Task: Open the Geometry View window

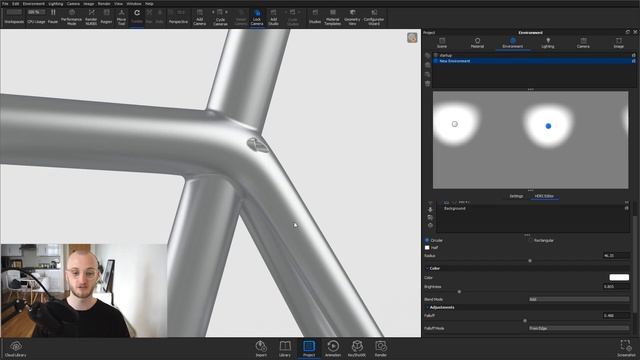Action: 352,18
